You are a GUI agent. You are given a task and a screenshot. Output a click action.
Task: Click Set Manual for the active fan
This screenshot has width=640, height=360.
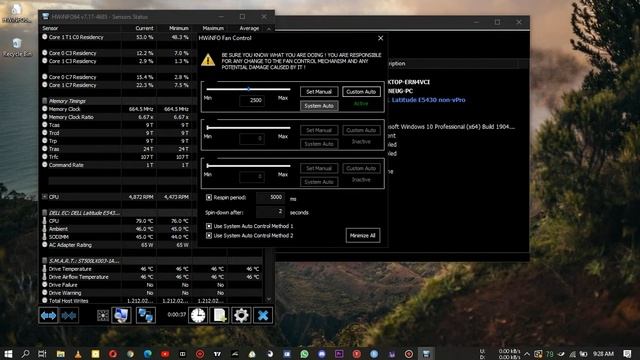(319, 92)
